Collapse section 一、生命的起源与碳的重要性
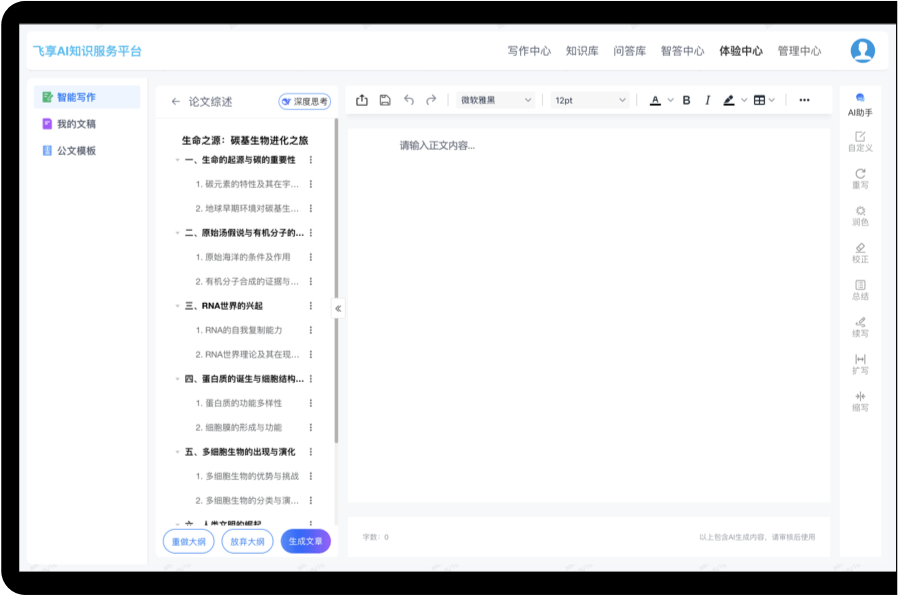Screen dimensions: 898x596 click(177, 160)
